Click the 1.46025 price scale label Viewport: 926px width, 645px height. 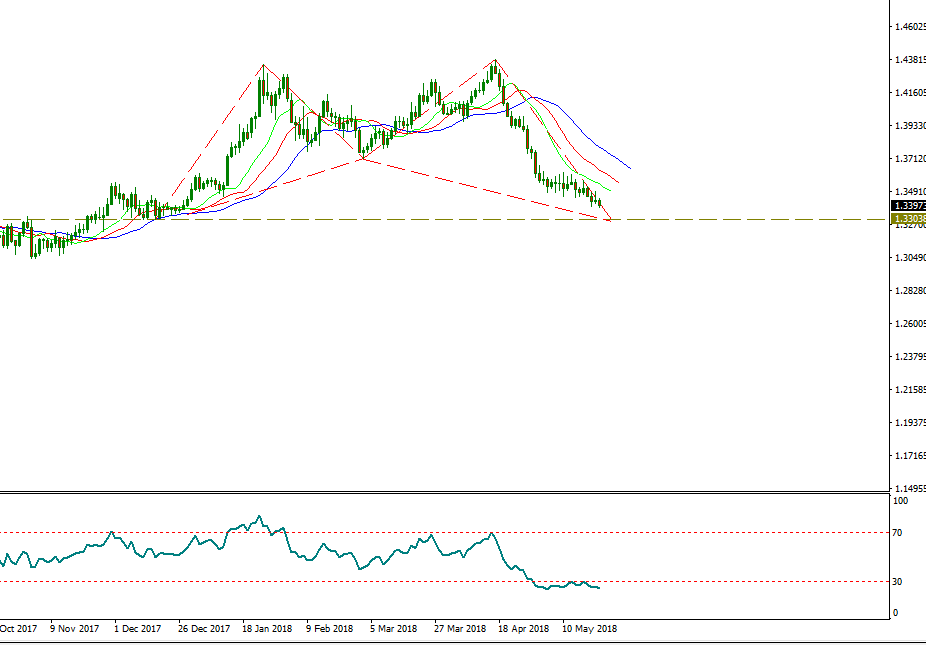tap(910, 27)
